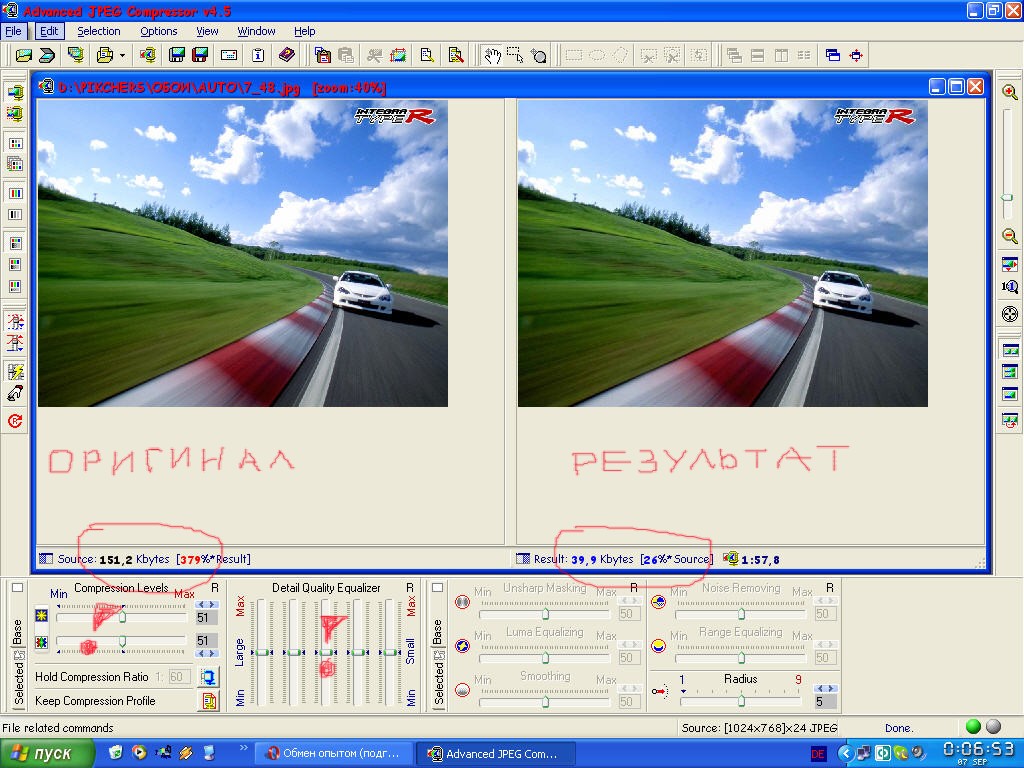Click the zoom out magnifier icon
Image resolution: width=1024 pixels, height=768 pixels.
(1010, 237)
